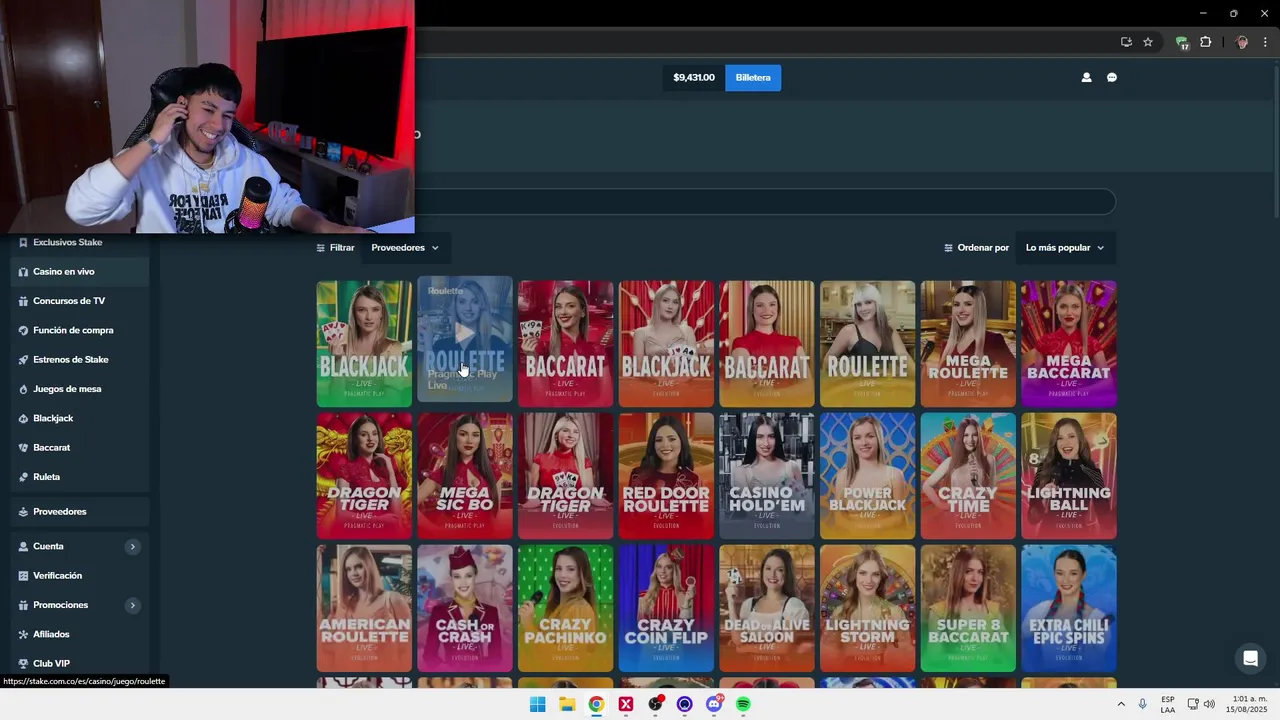Open Afiliados in sidebar

point(80,634)
